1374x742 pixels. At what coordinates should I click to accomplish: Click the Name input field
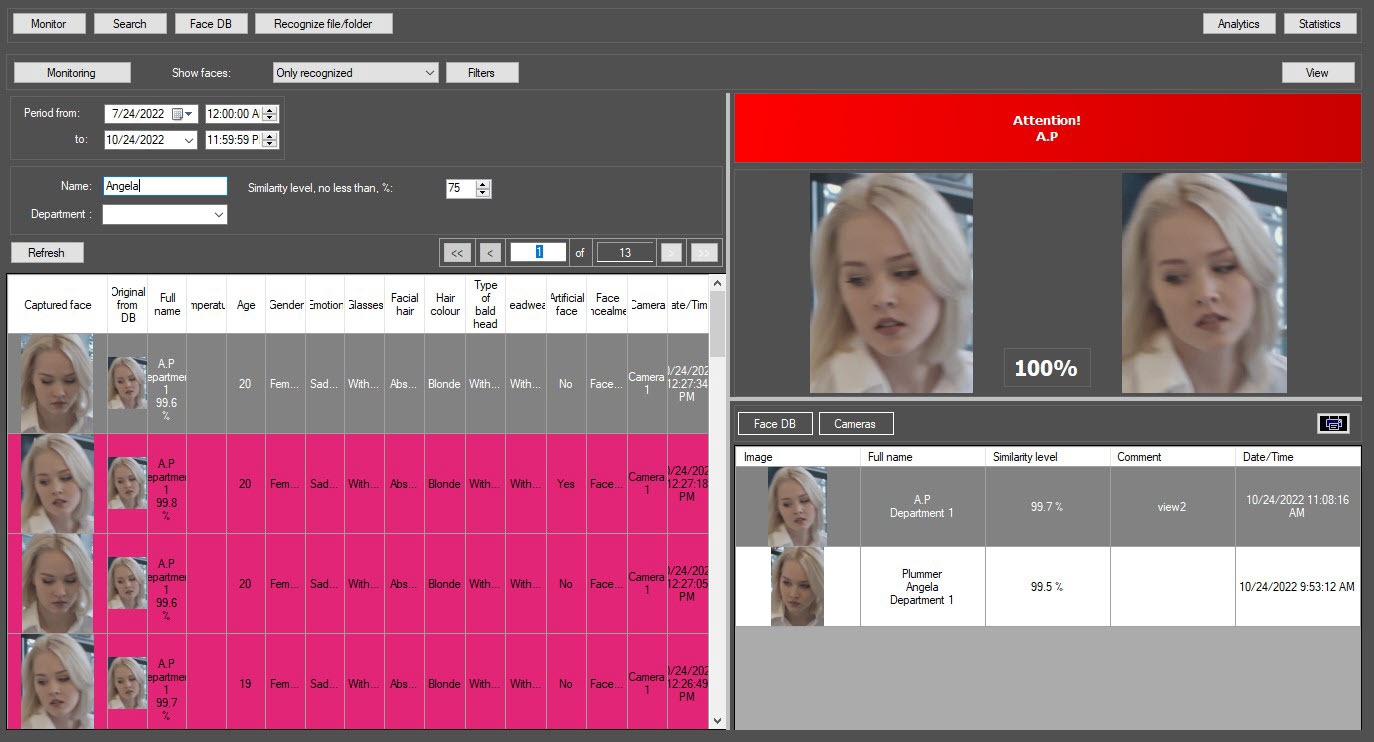click(x=165, y=186)
